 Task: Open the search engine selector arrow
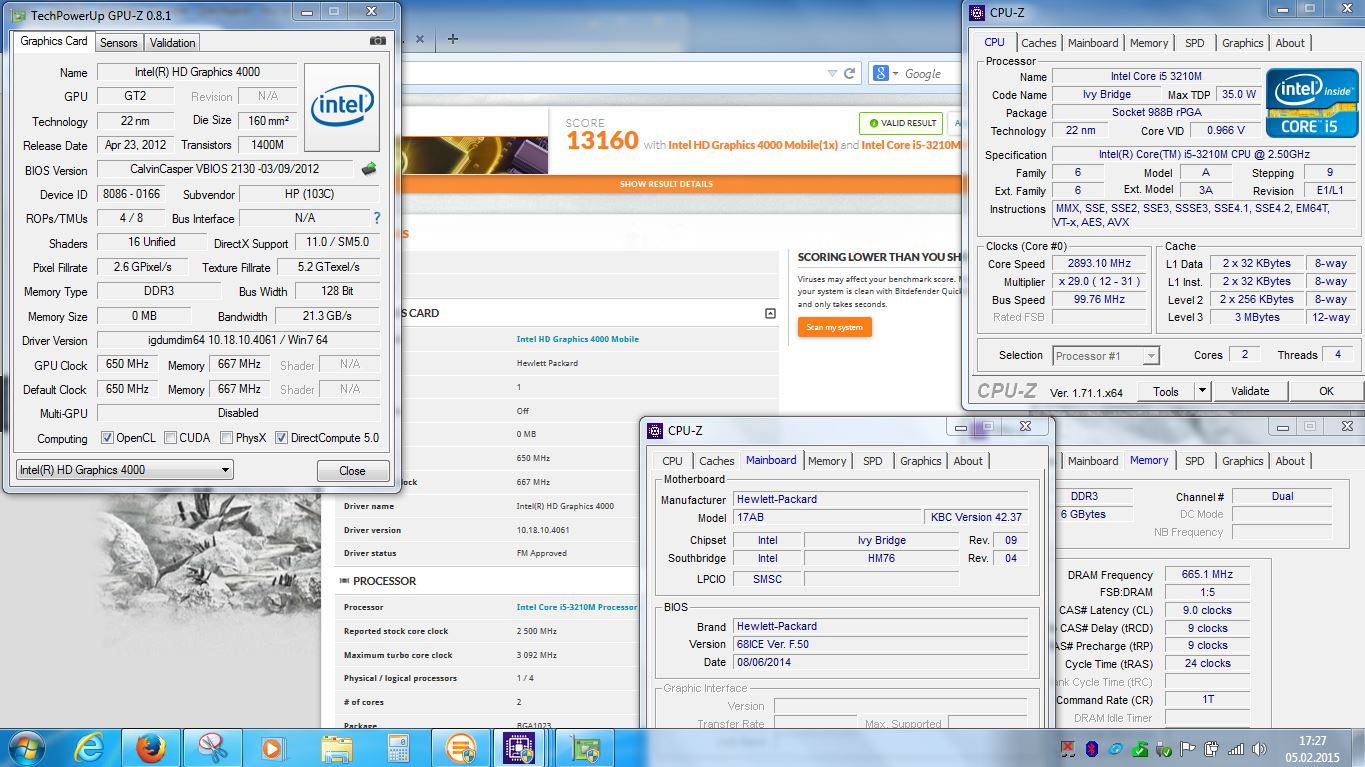[x=894, y=73]
